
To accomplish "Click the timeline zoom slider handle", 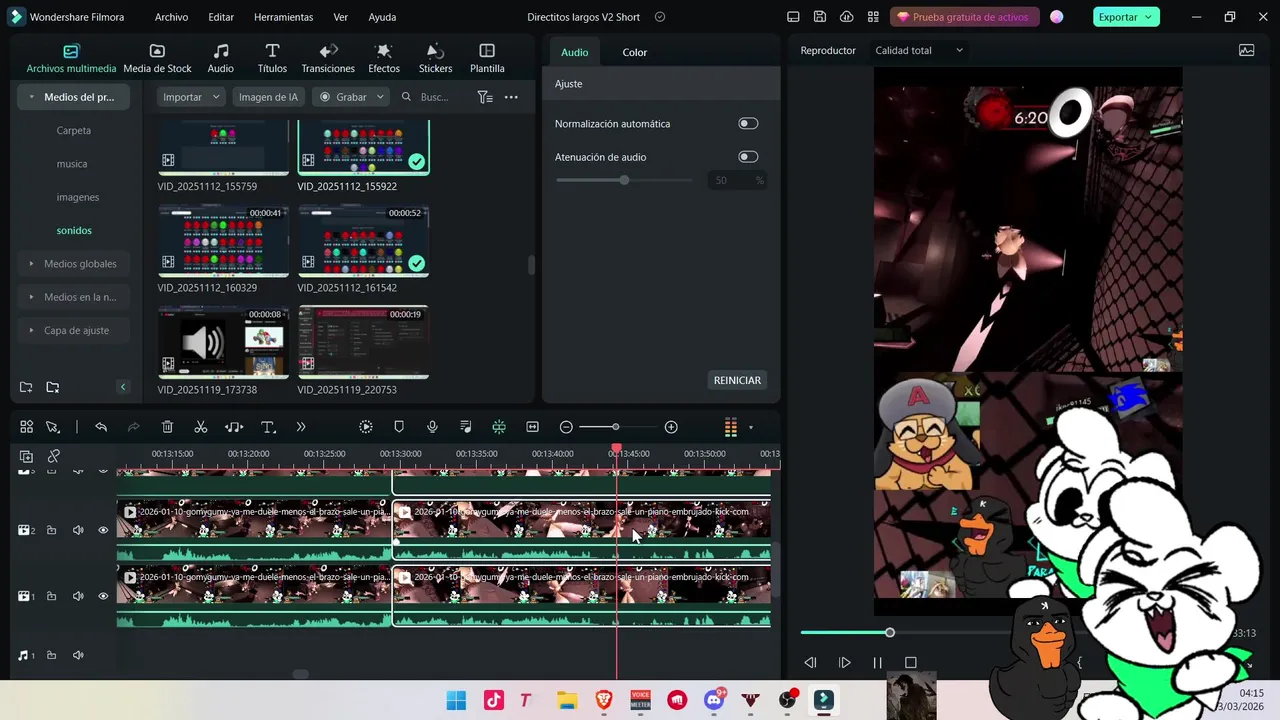I will tap(616, 427).
